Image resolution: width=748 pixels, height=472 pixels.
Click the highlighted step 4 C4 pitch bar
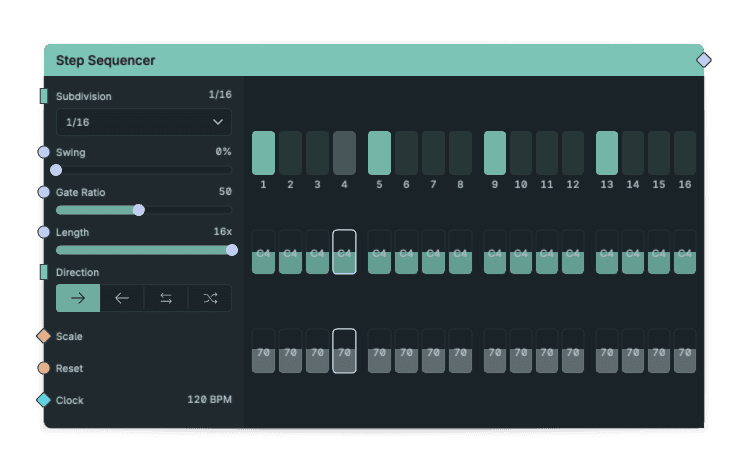tap(344, 252)
